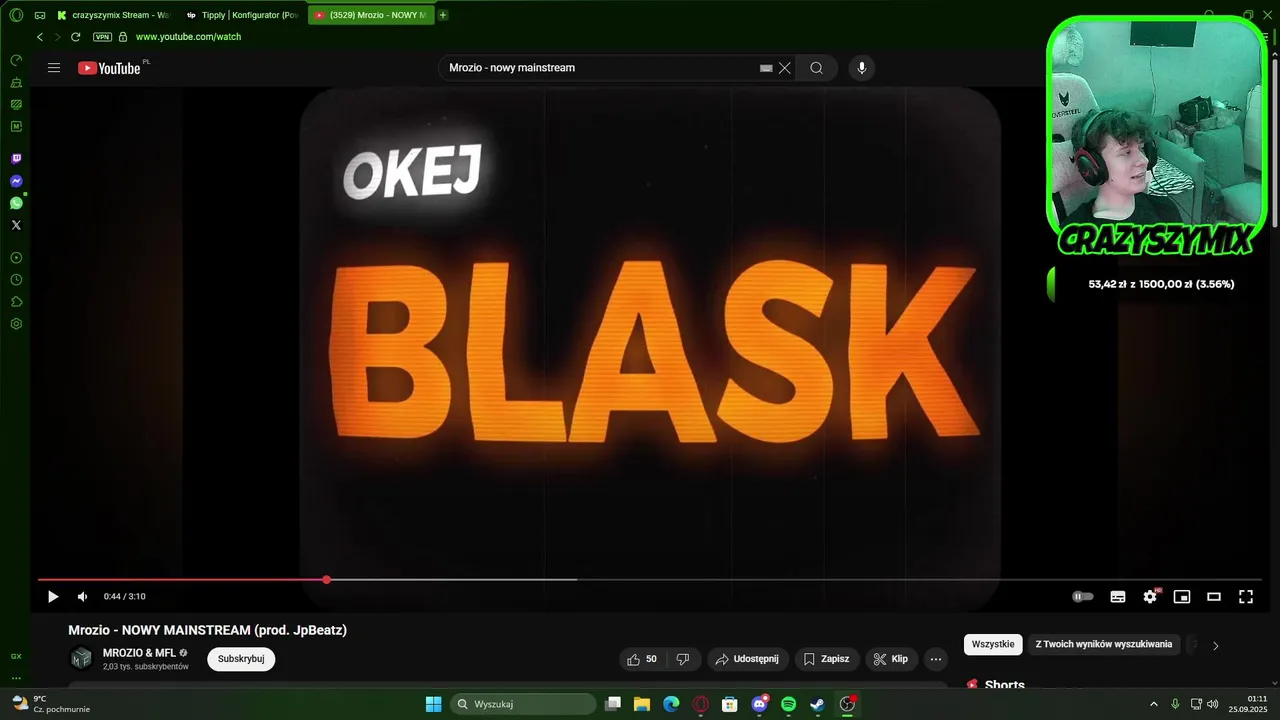Open MROZIO & MFL channel avatar
Image resolution: width=1280 pixels, height=720 pixels.
tap(82, 658)
